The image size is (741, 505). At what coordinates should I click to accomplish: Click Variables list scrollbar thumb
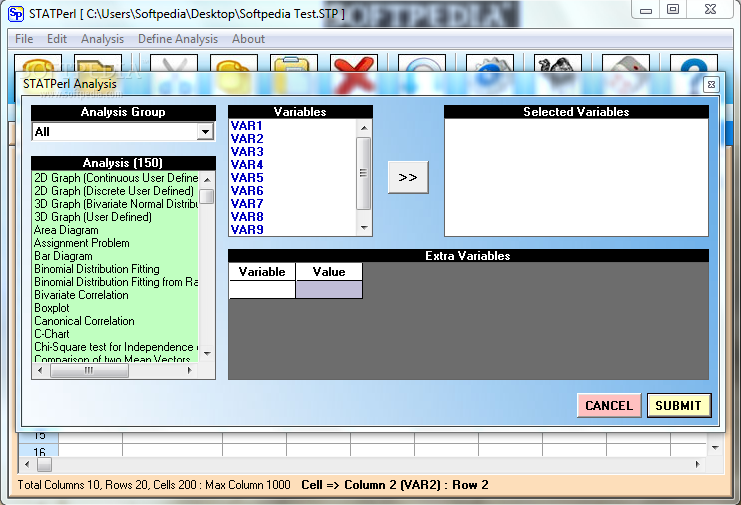pos(363,173)
